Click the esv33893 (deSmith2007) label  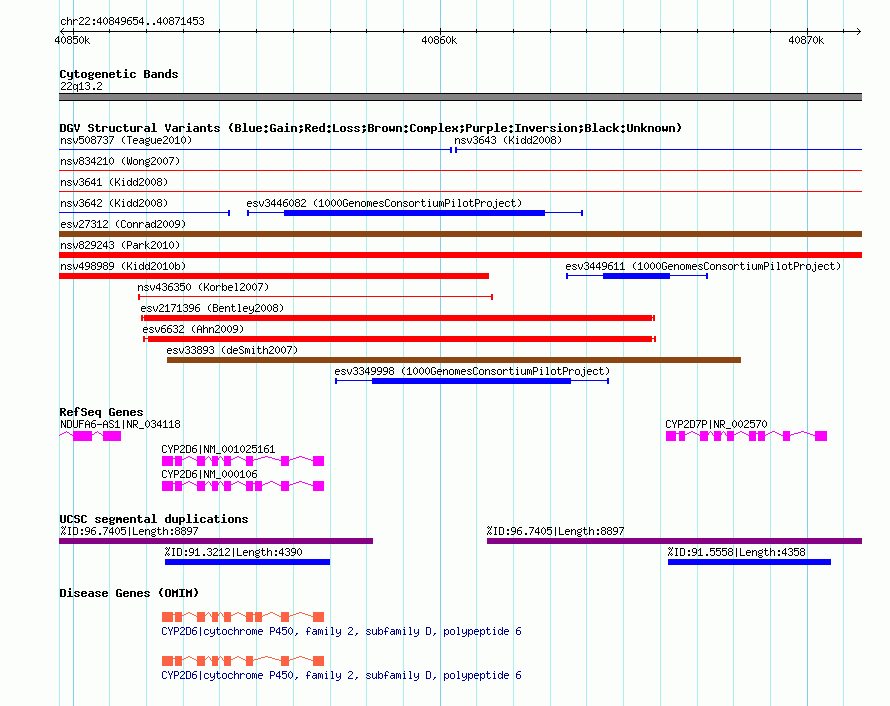click(232, 350)
